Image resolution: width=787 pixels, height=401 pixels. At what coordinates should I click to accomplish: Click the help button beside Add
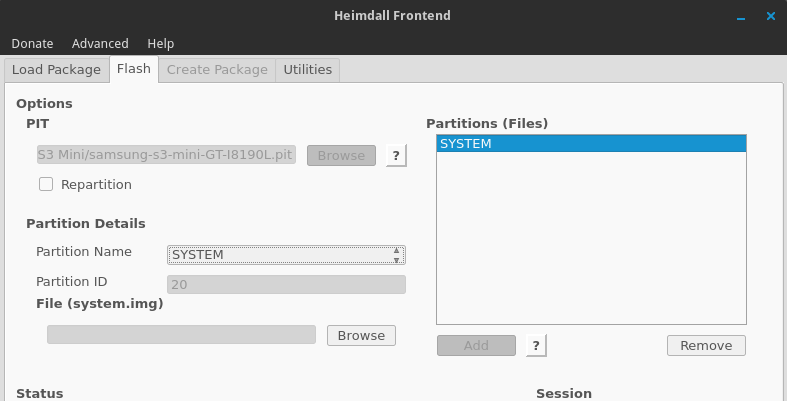[536, 345]
